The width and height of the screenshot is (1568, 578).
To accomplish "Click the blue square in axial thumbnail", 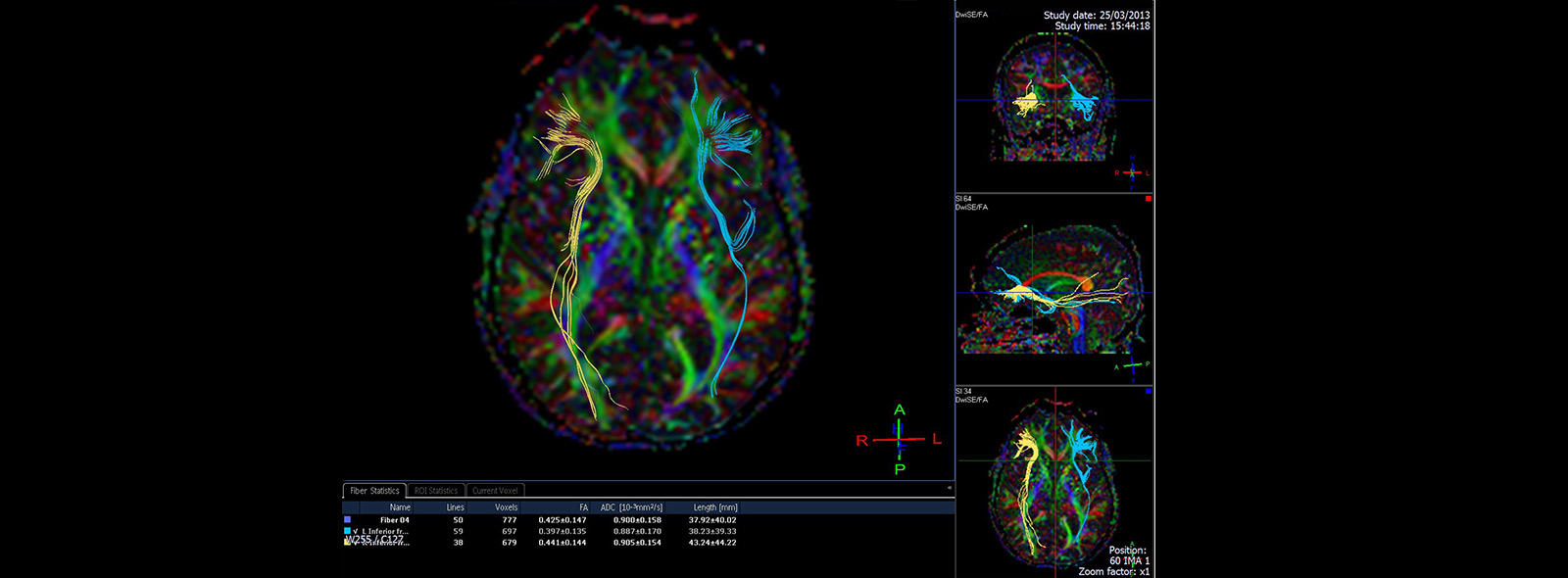I will [x=1148, y=391].
